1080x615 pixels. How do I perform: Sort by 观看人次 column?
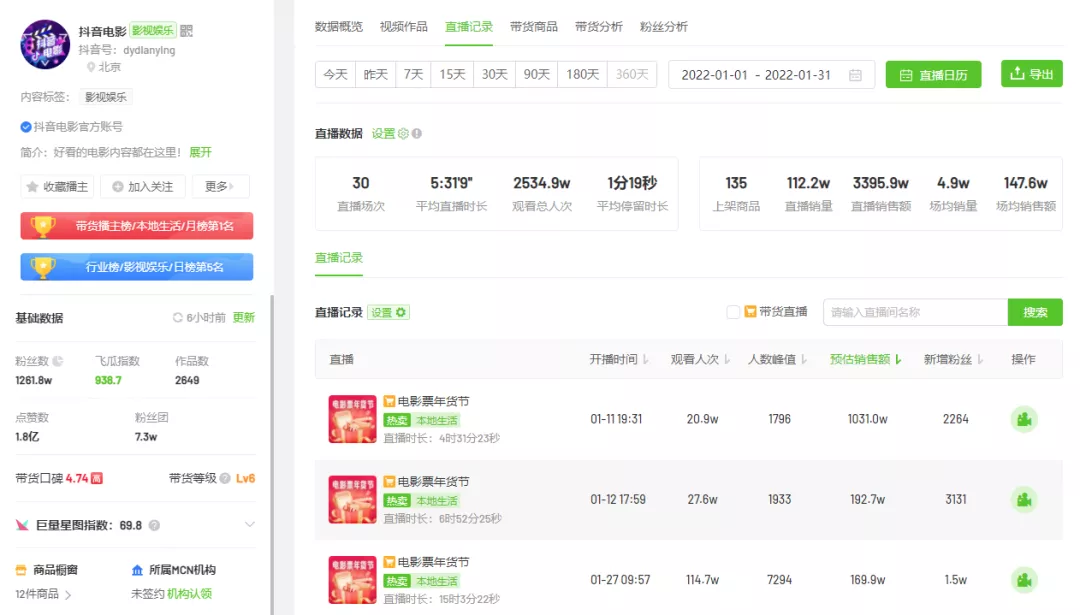coord(700,359)
